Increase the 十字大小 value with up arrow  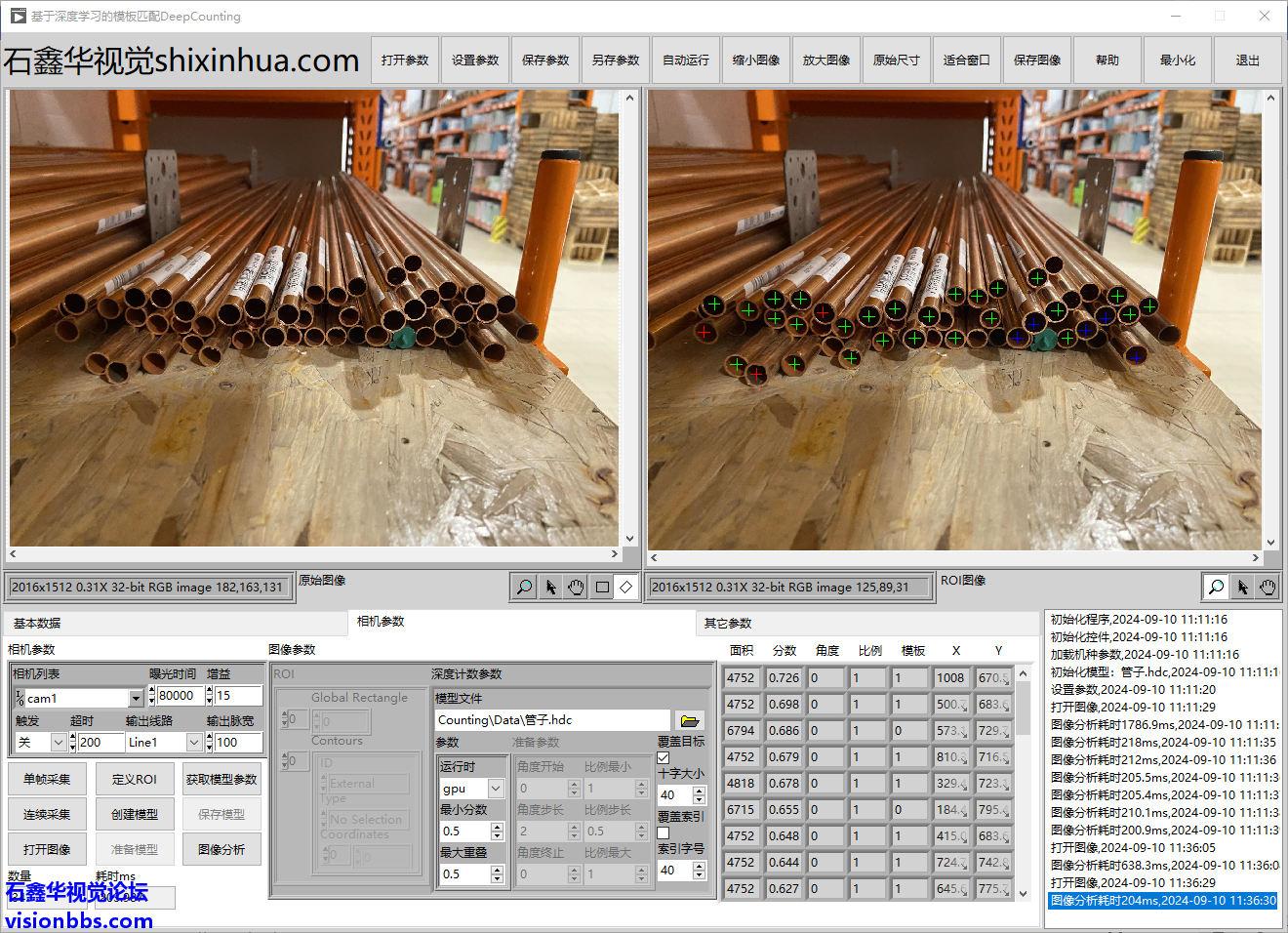tap(699, 791)
